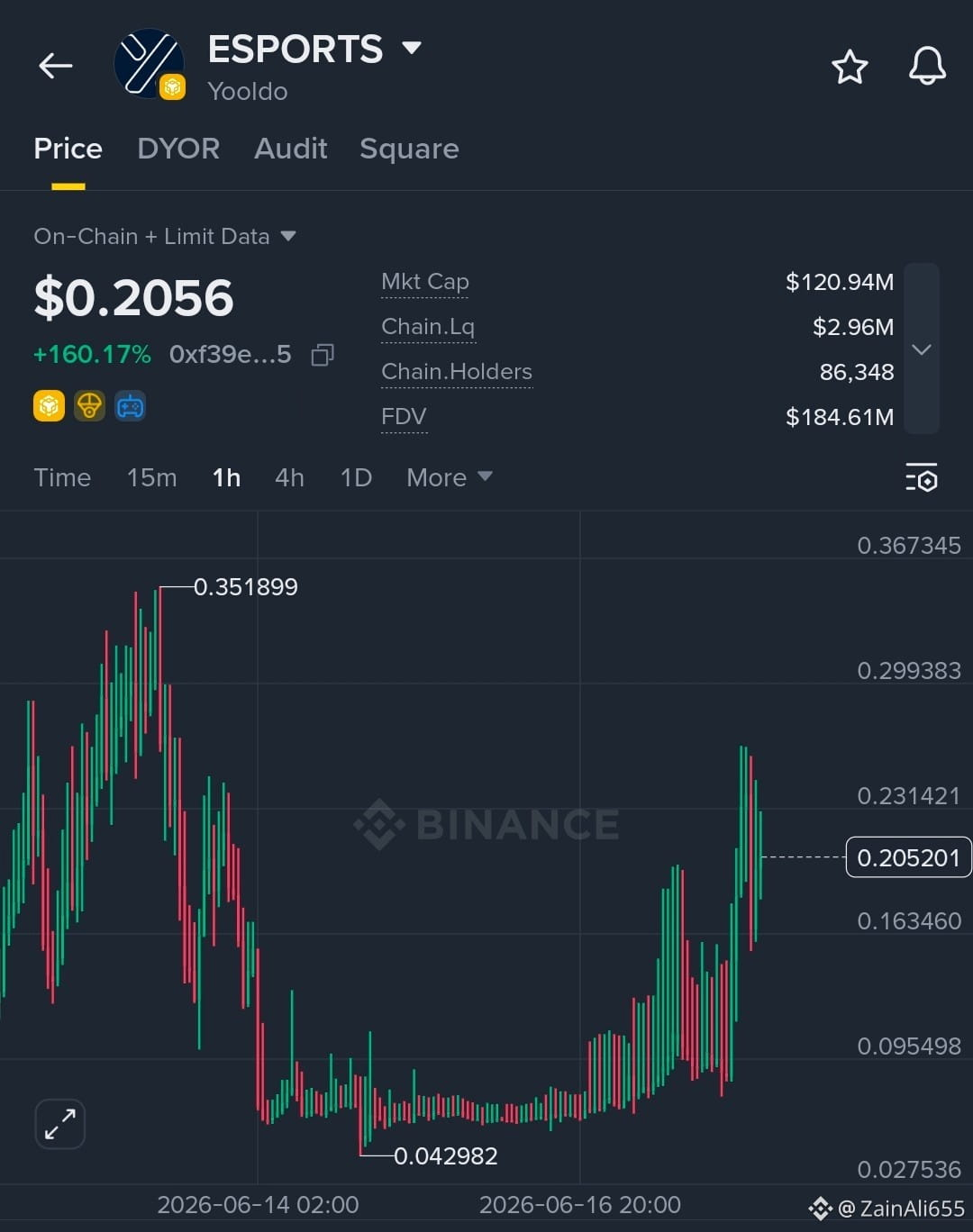Tap the $0.2056 price value

(x=133, y=298)
